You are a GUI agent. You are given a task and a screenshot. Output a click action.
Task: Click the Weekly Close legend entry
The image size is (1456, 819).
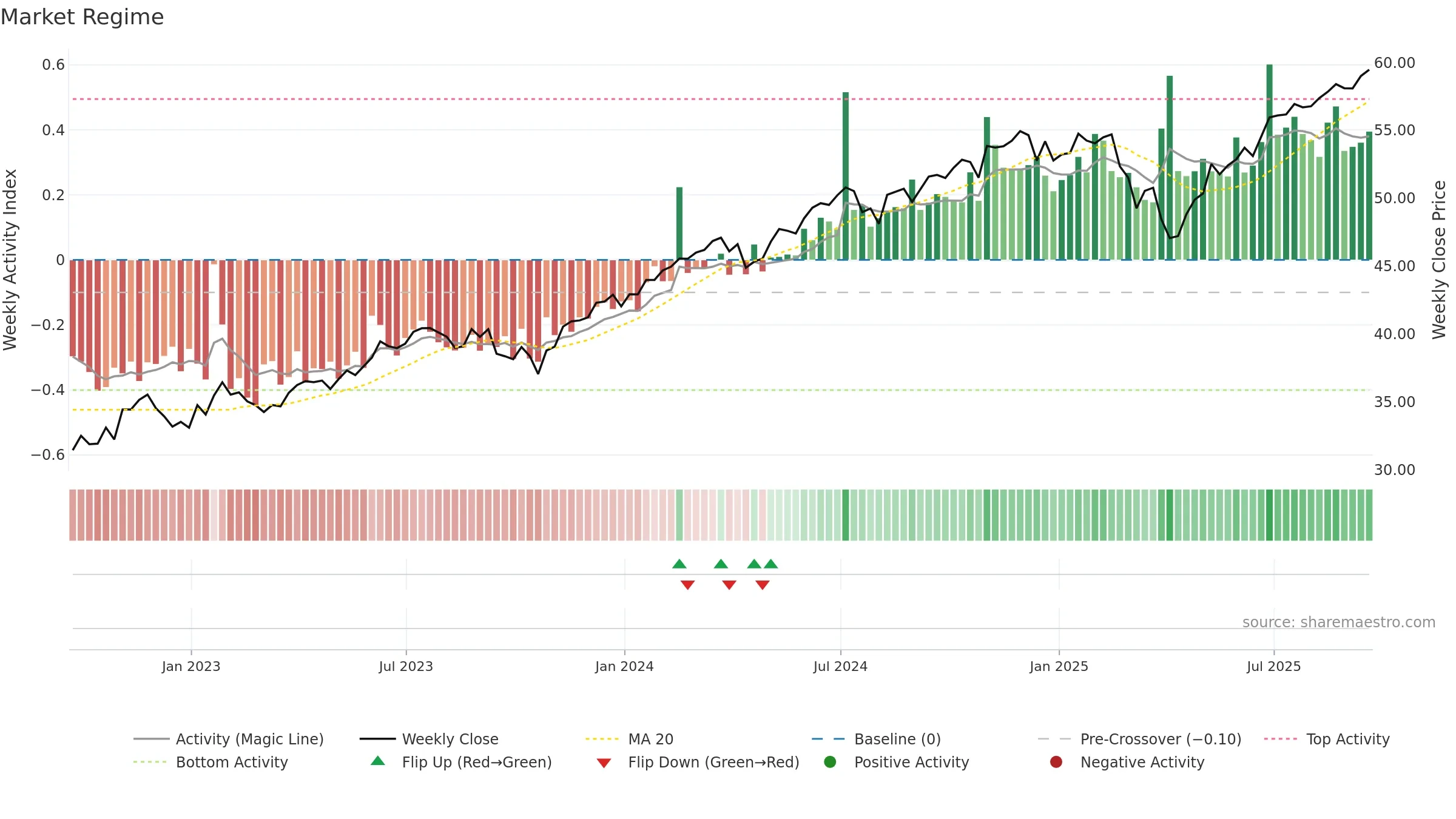click(429, 739)
